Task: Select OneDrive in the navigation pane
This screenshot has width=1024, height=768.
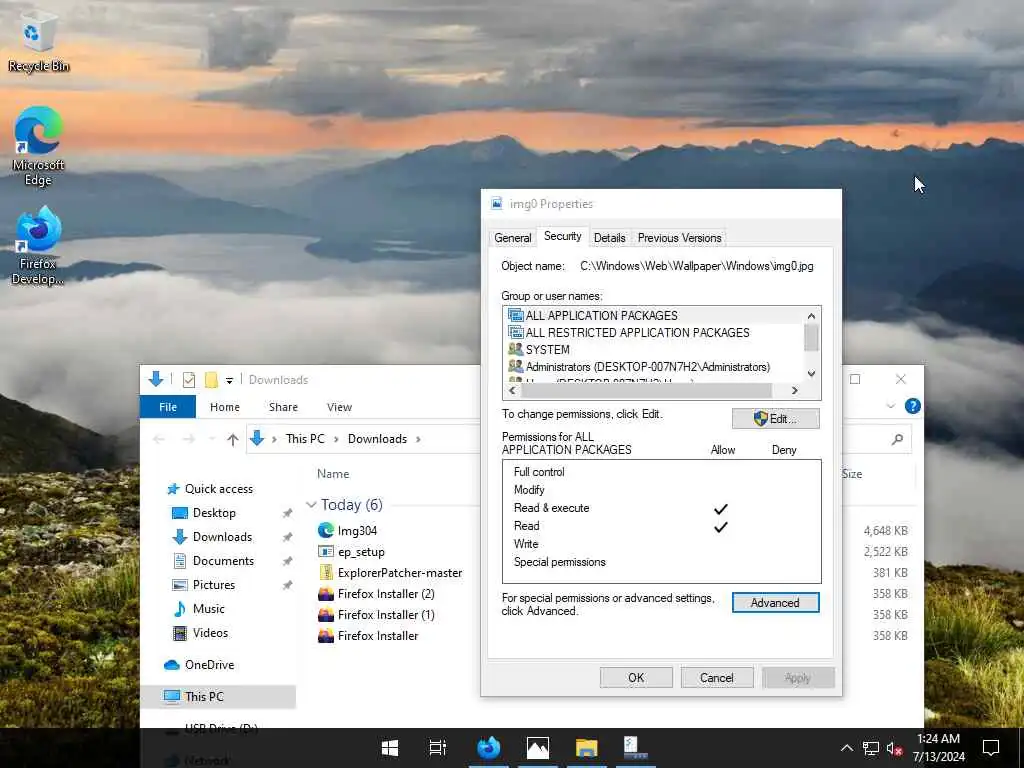Action: (x=209, y=665)
